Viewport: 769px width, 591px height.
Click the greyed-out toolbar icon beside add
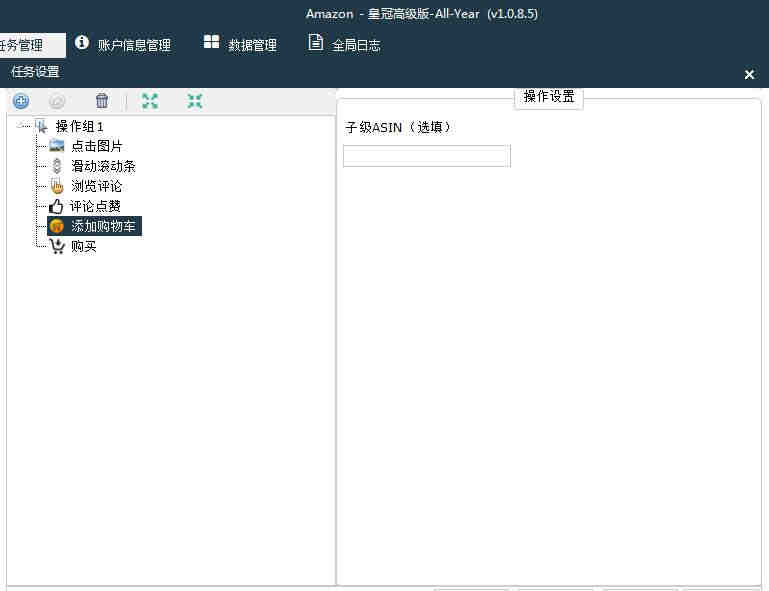coord(57,102)
